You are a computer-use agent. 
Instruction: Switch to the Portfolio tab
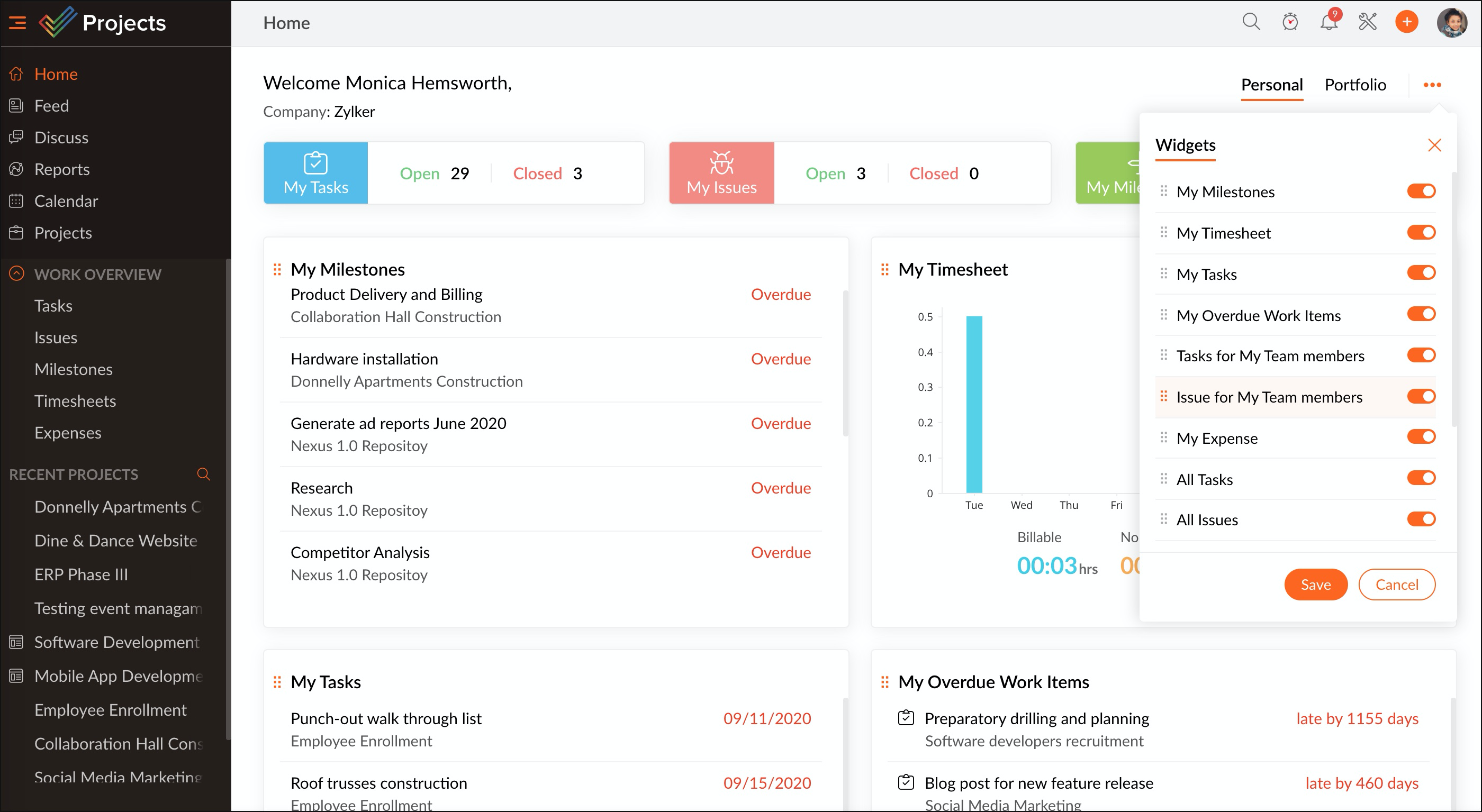[x=1355, y=85]
